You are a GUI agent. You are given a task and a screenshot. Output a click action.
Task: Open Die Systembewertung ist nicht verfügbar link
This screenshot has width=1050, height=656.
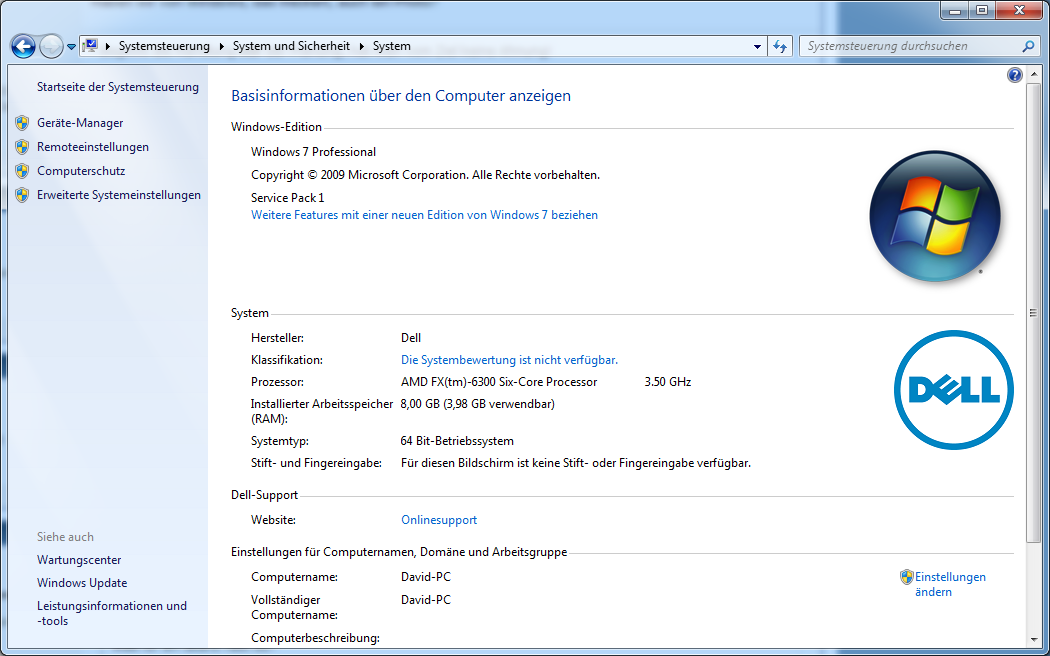[x=510, y=360]
